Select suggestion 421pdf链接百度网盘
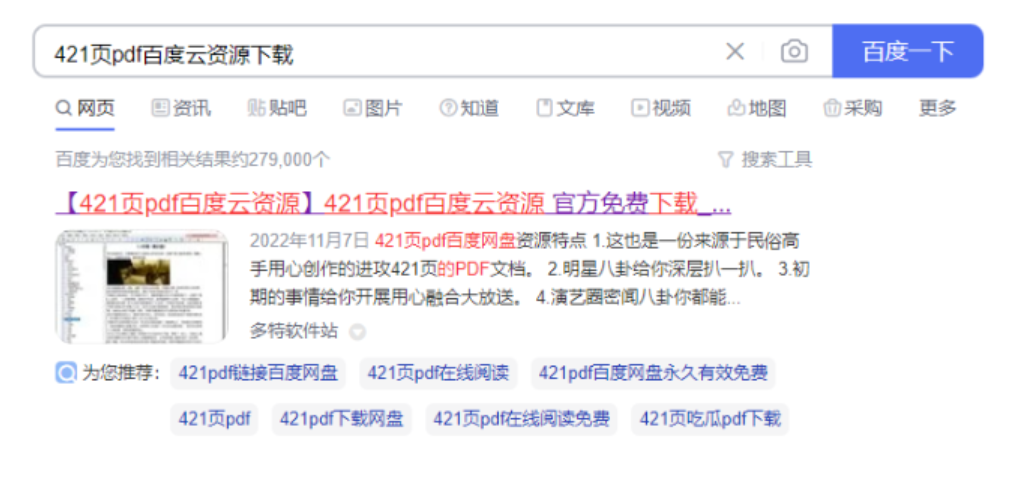Image resolution: width=1009 pixels, height=491 pixels. point(258,373)
